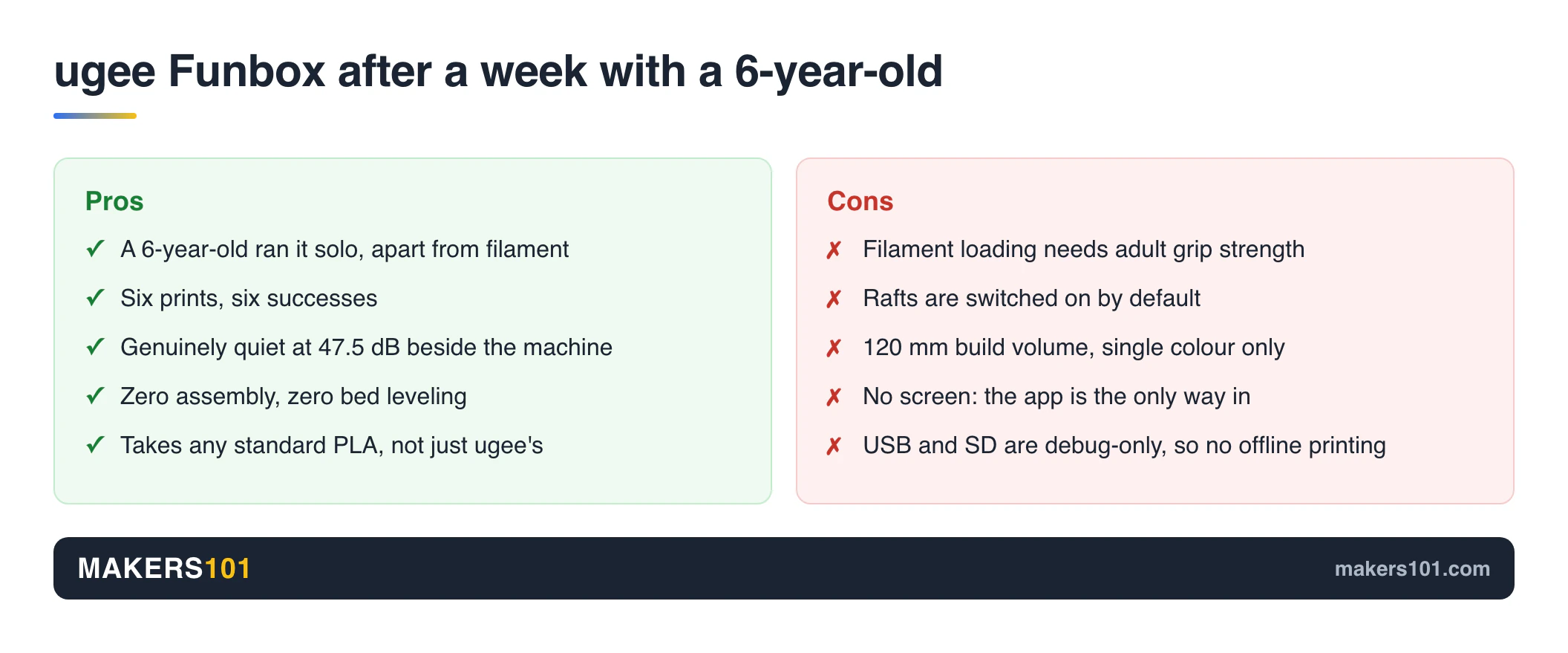Screen dimensions: 1568x653
Task: Select the green Pros heading
Action: pyautogui.click(x=114, y=201)
